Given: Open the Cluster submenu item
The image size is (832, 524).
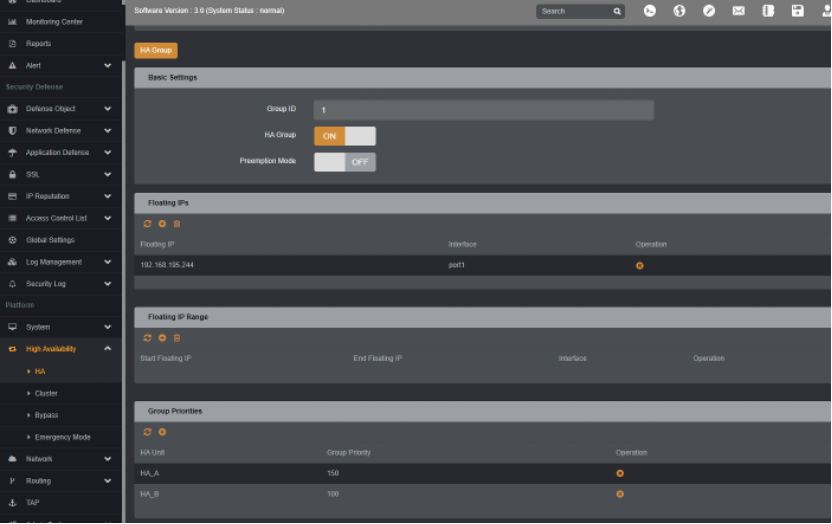Looking at the screenshot, I should coord(46,393).
